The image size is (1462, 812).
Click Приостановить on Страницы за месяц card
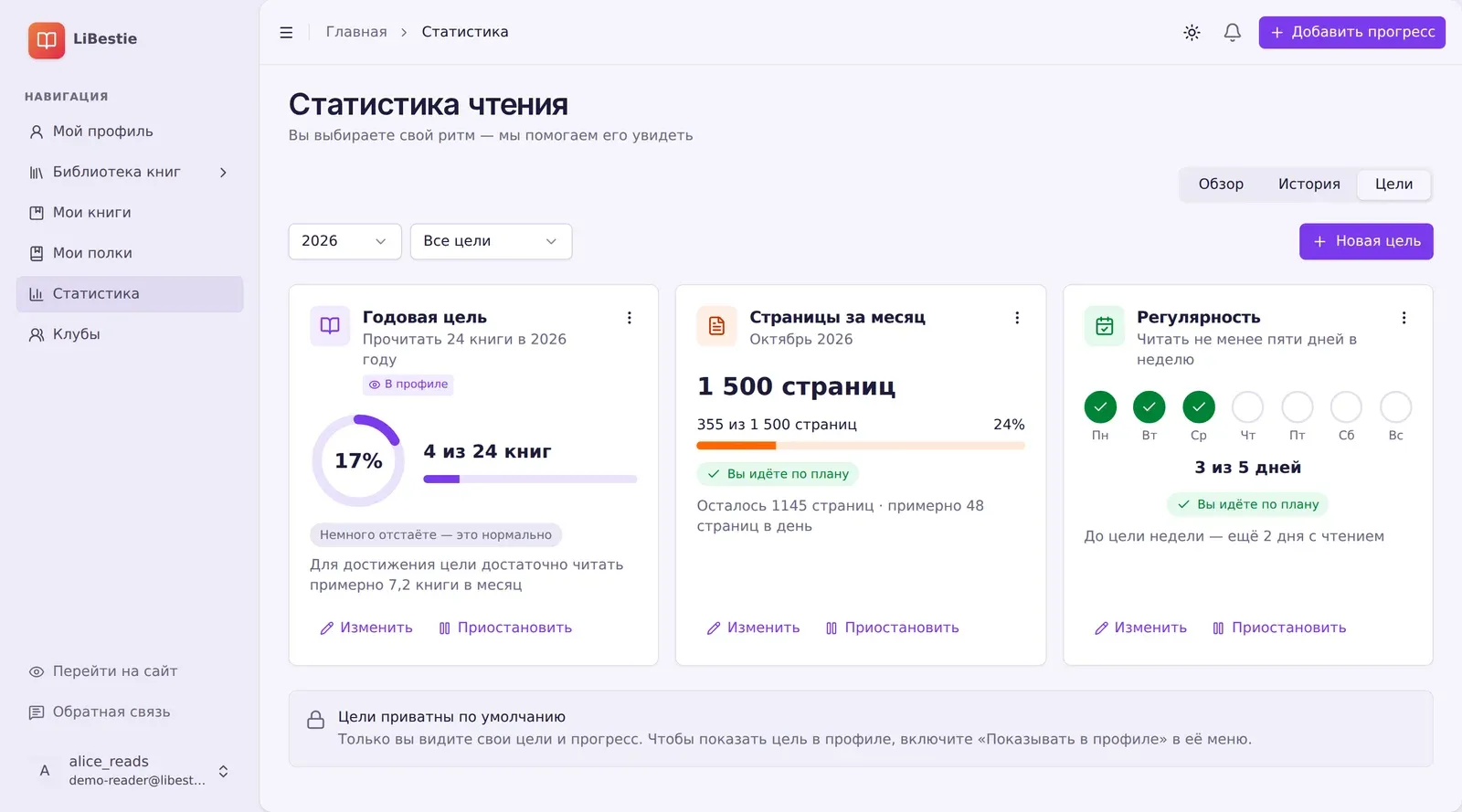(893, 627)
